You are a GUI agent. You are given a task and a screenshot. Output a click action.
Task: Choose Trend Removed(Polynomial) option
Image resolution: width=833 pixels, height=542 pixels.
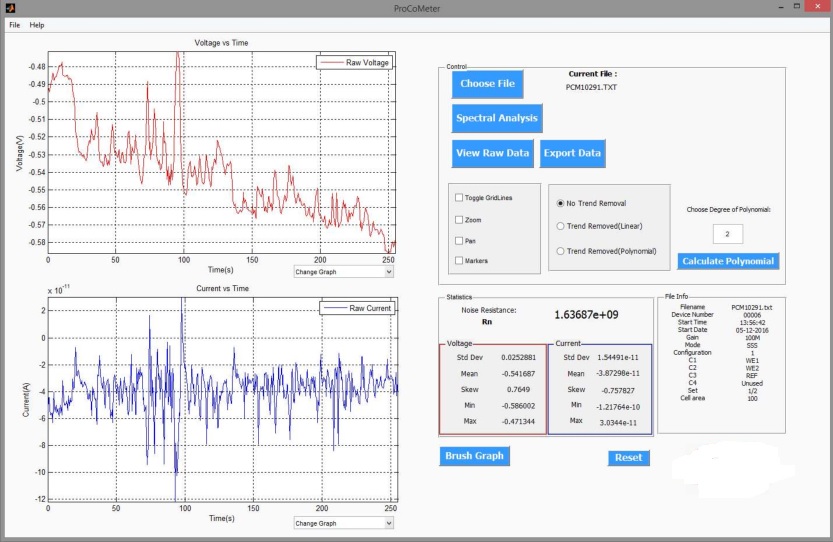coord(561,251)
